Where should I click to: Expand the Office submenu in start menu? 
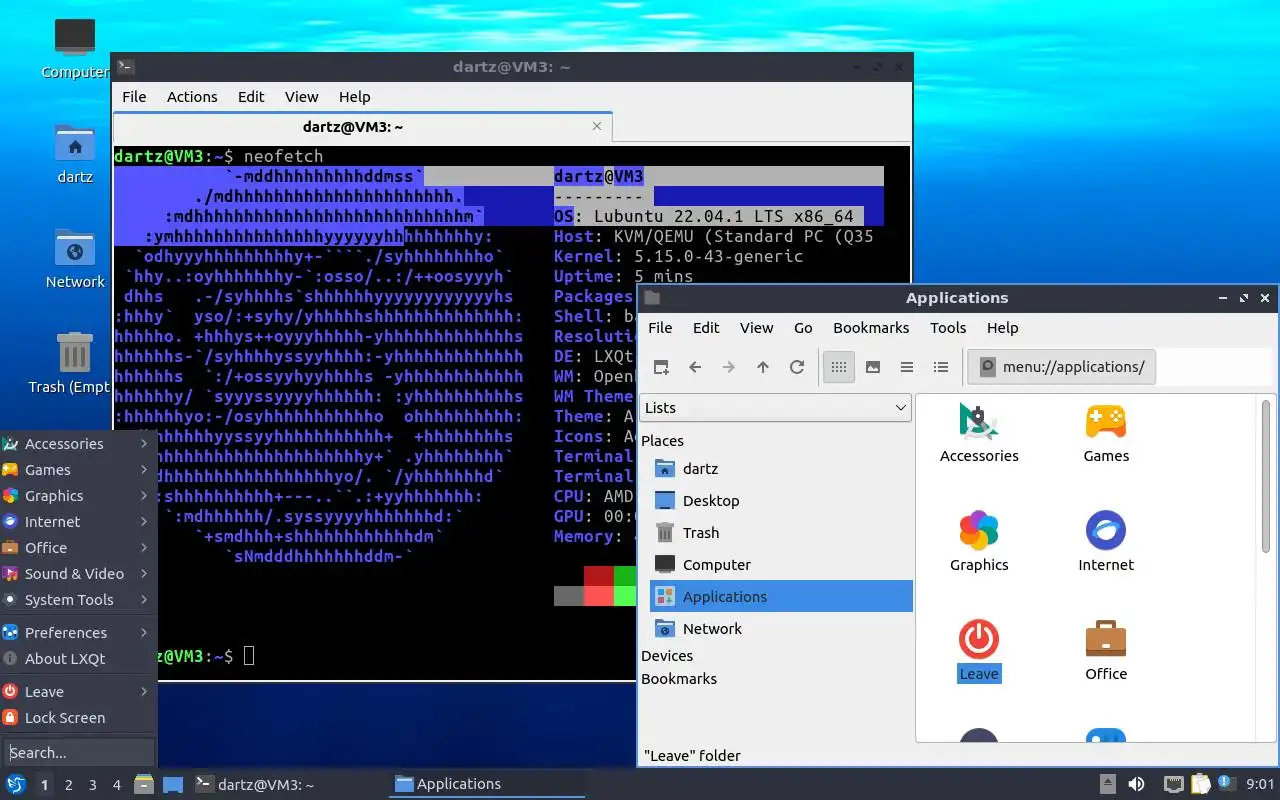[x=78, y=548]
